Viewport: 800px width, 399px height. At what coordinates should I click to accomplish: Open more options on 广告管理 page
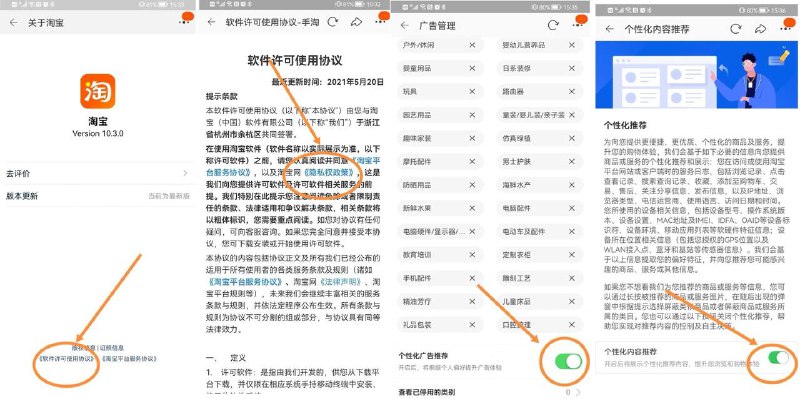pyautogui.click(x=578, y=26)
